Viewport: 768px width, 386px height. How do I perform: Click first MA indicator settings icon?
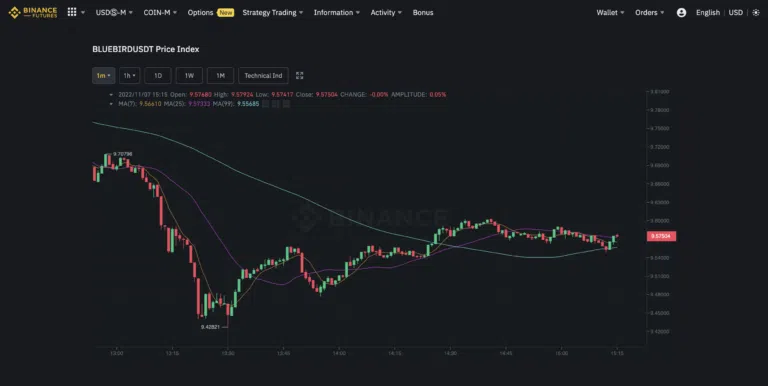point(265,104)
